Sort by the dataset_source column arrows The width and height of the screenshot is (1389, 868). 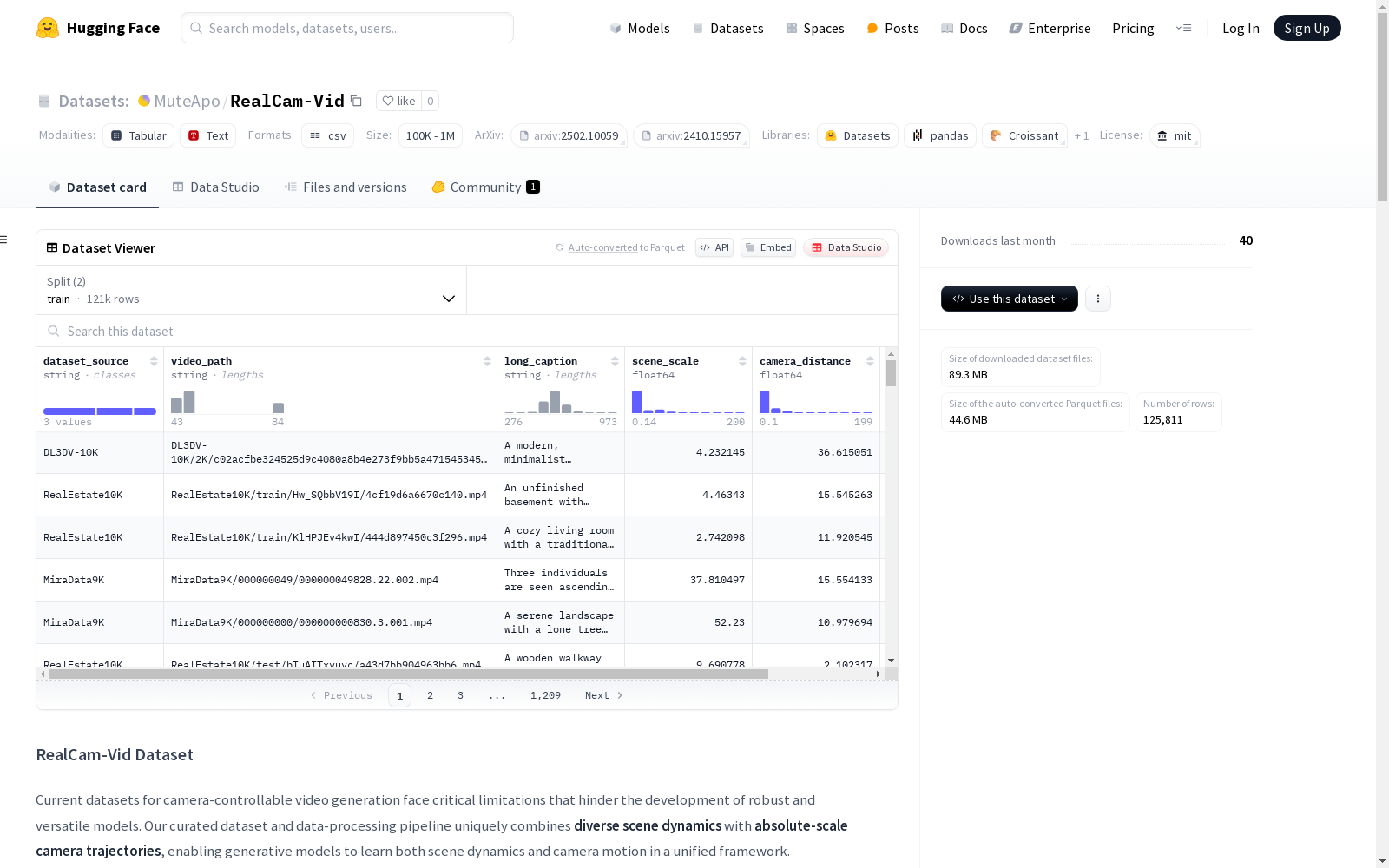154,361
